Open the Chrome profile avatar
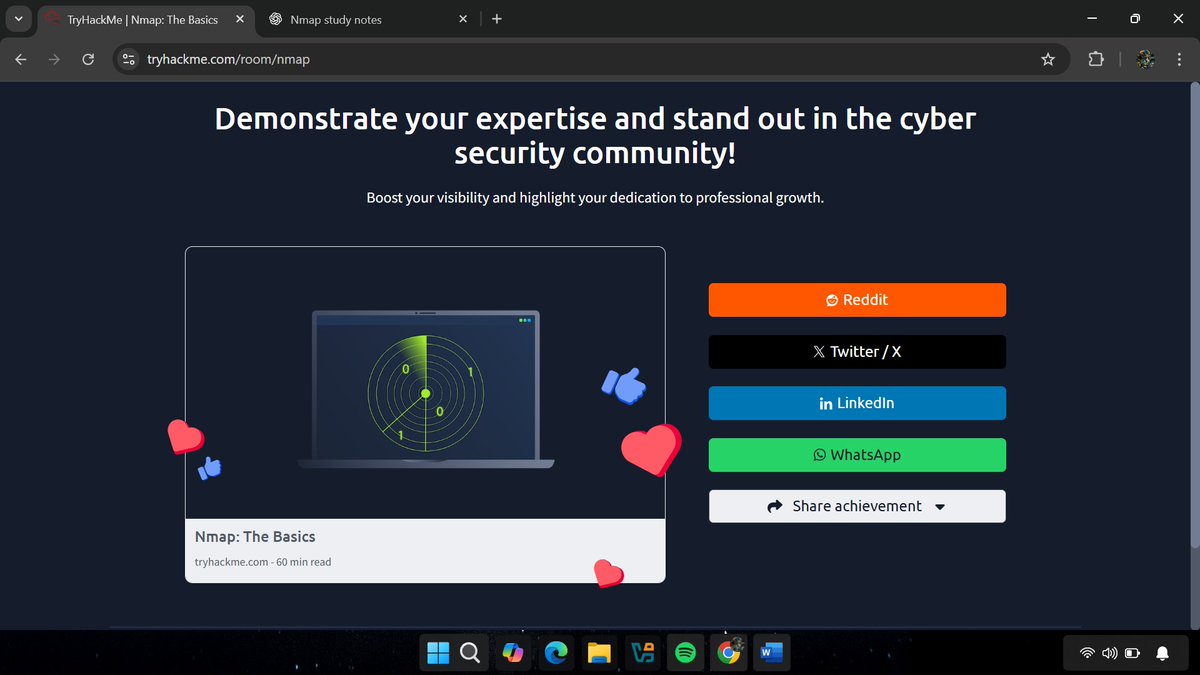Image resolution: width=1200 pixels, height=675 pixels. click(1147, 60)
